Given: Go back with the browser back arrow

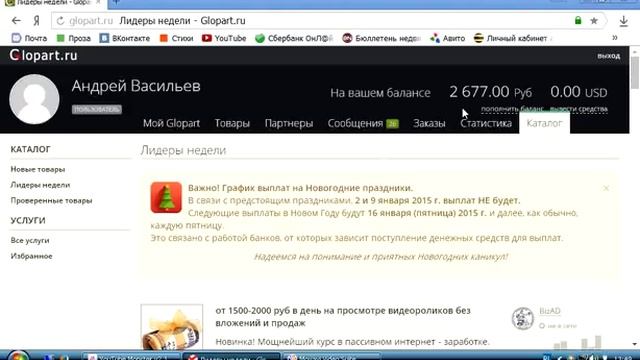Looking at the screenshot, I should (x=16, y=20).
